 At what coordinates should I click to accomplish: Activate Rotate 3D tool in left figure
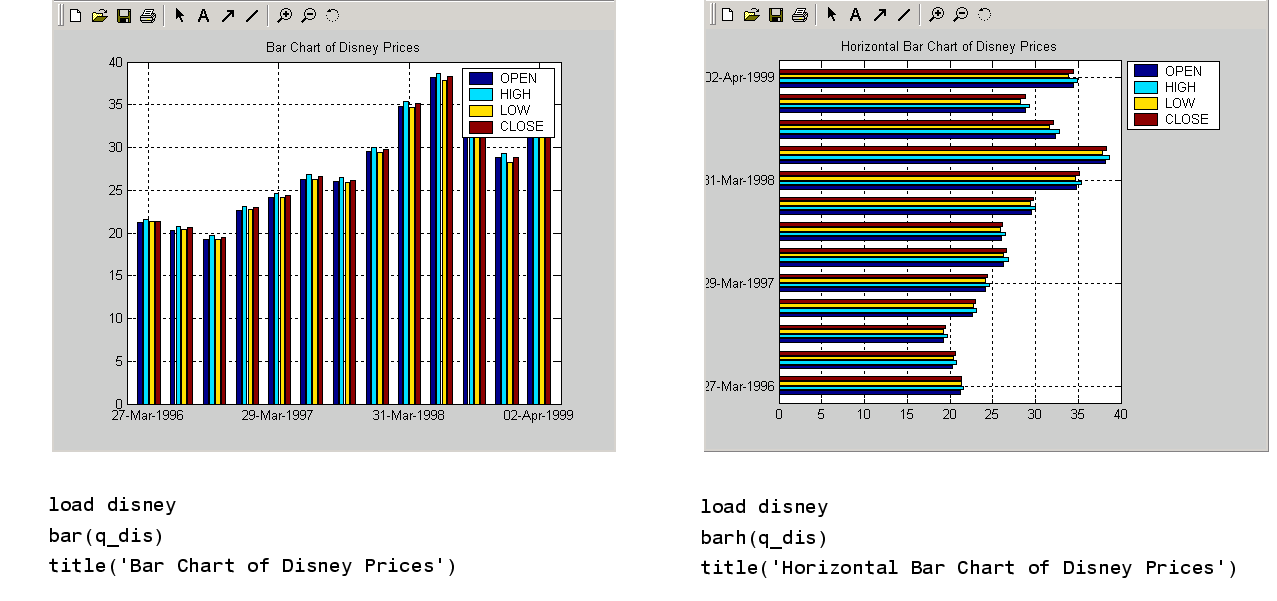332,15
